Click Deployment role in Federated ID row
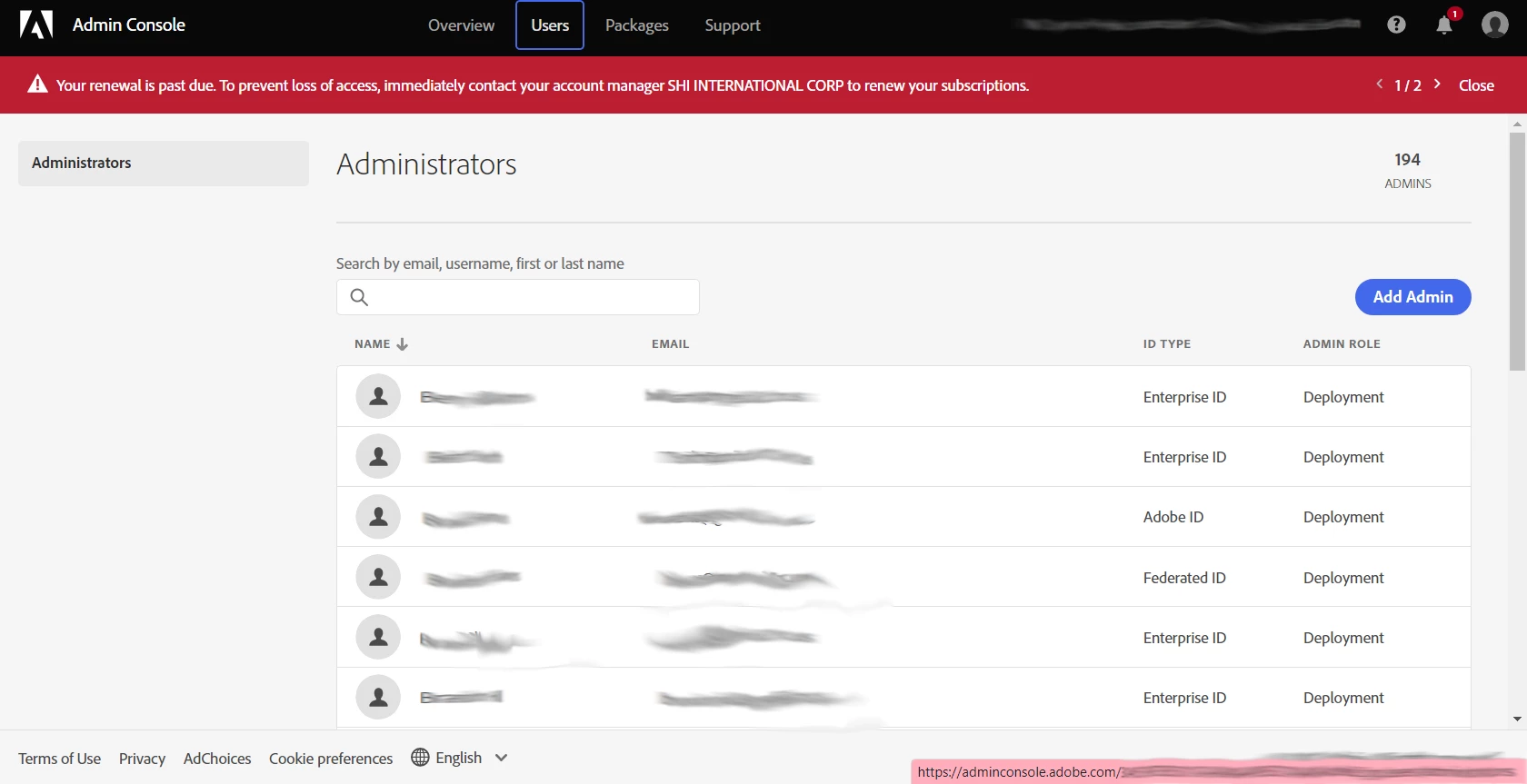 point(1343,578)
